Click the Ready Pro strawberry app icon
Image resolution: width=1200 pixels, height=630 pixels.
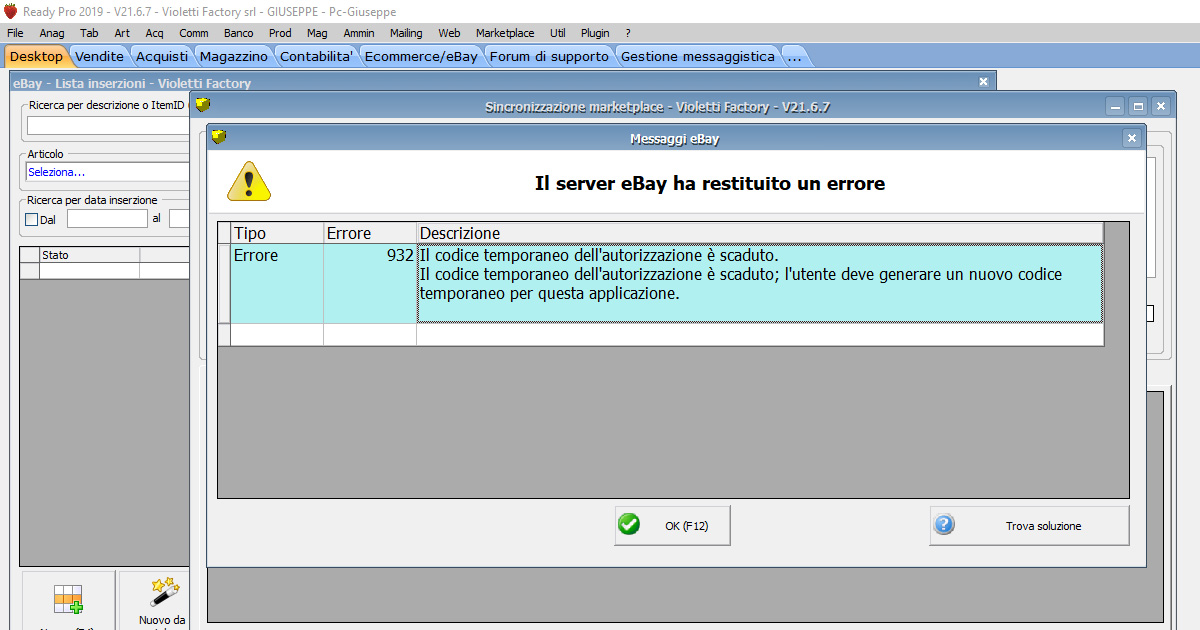pos(11,11)
